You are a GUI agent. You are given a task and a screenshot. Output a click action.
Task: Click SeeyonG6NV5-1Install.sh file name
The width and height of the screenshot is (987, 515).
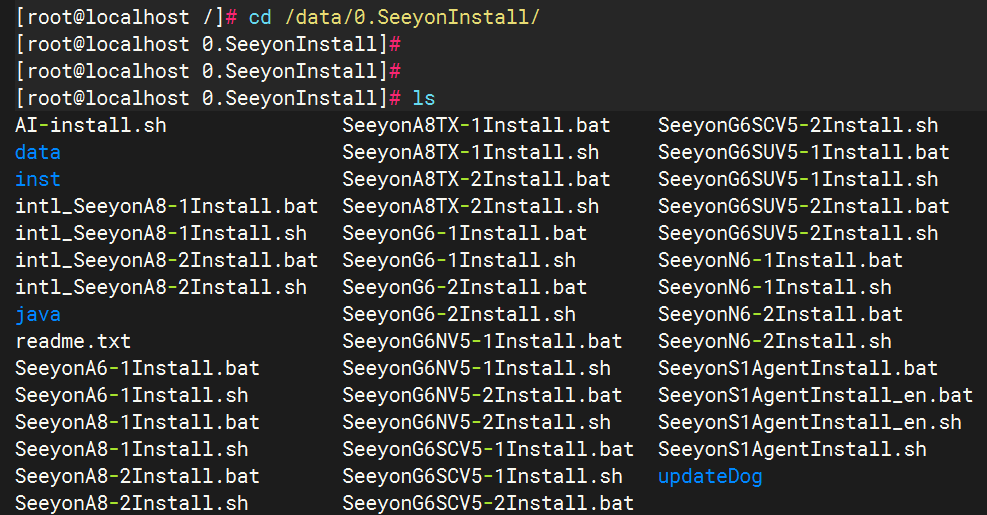[477, 369]
